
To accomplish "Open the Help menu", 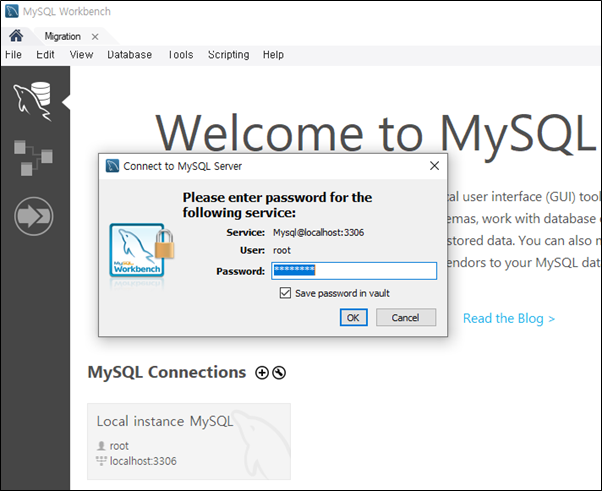I will click(273, 55).
